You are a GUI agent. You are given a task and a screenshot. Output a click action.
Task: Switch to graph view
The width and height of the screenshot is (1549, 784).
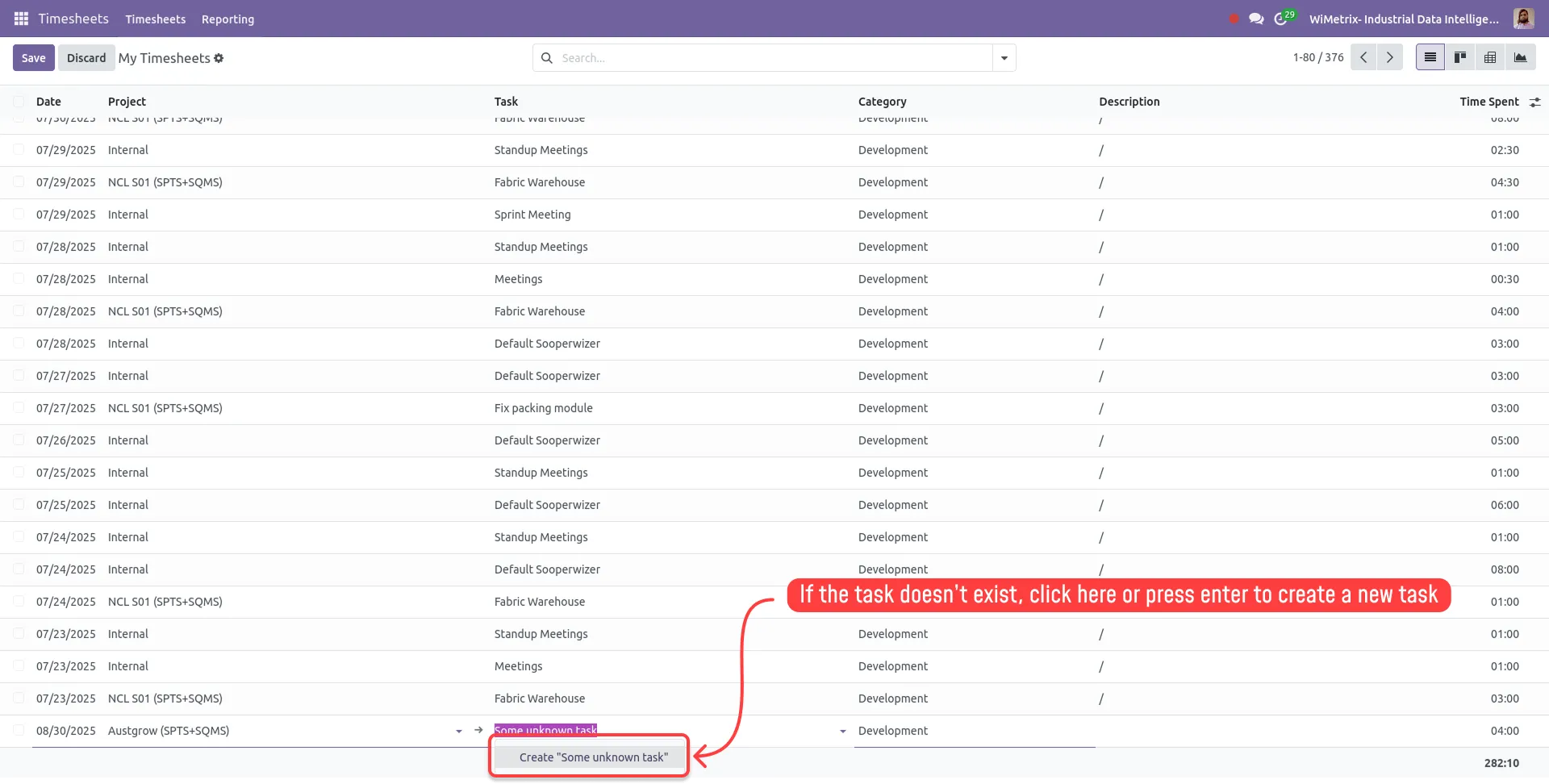click(1520, 57)
